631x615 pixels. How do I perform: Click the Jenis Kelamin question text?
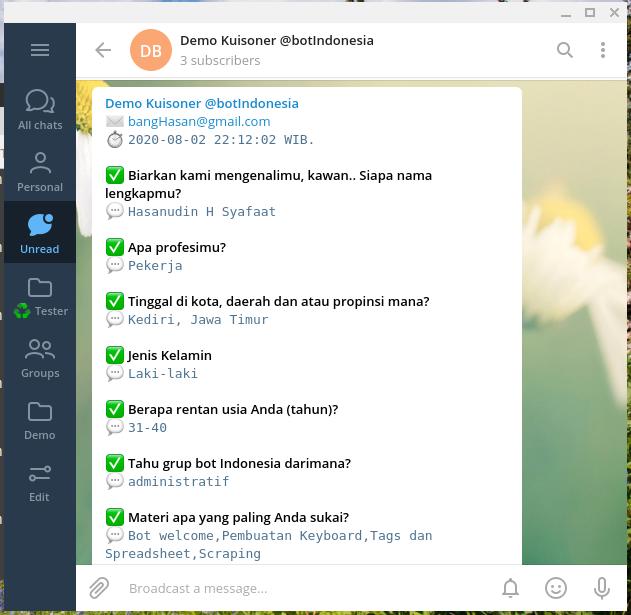169,355
